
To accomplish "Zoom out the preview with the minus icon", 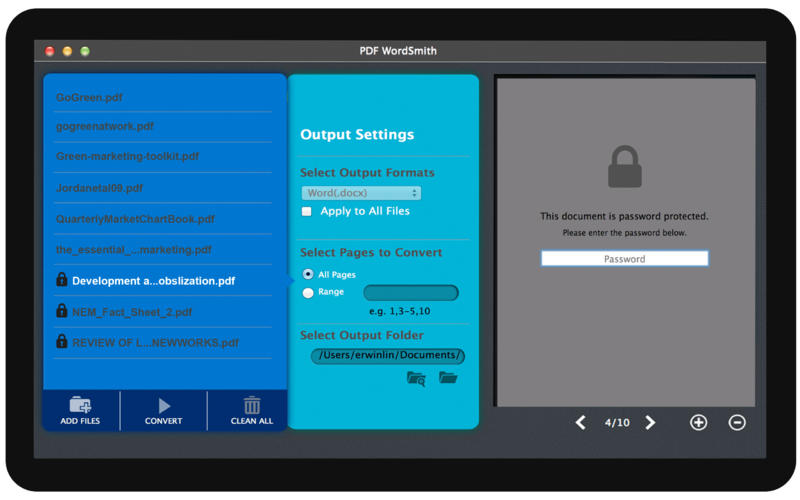I will coord(737,422).
